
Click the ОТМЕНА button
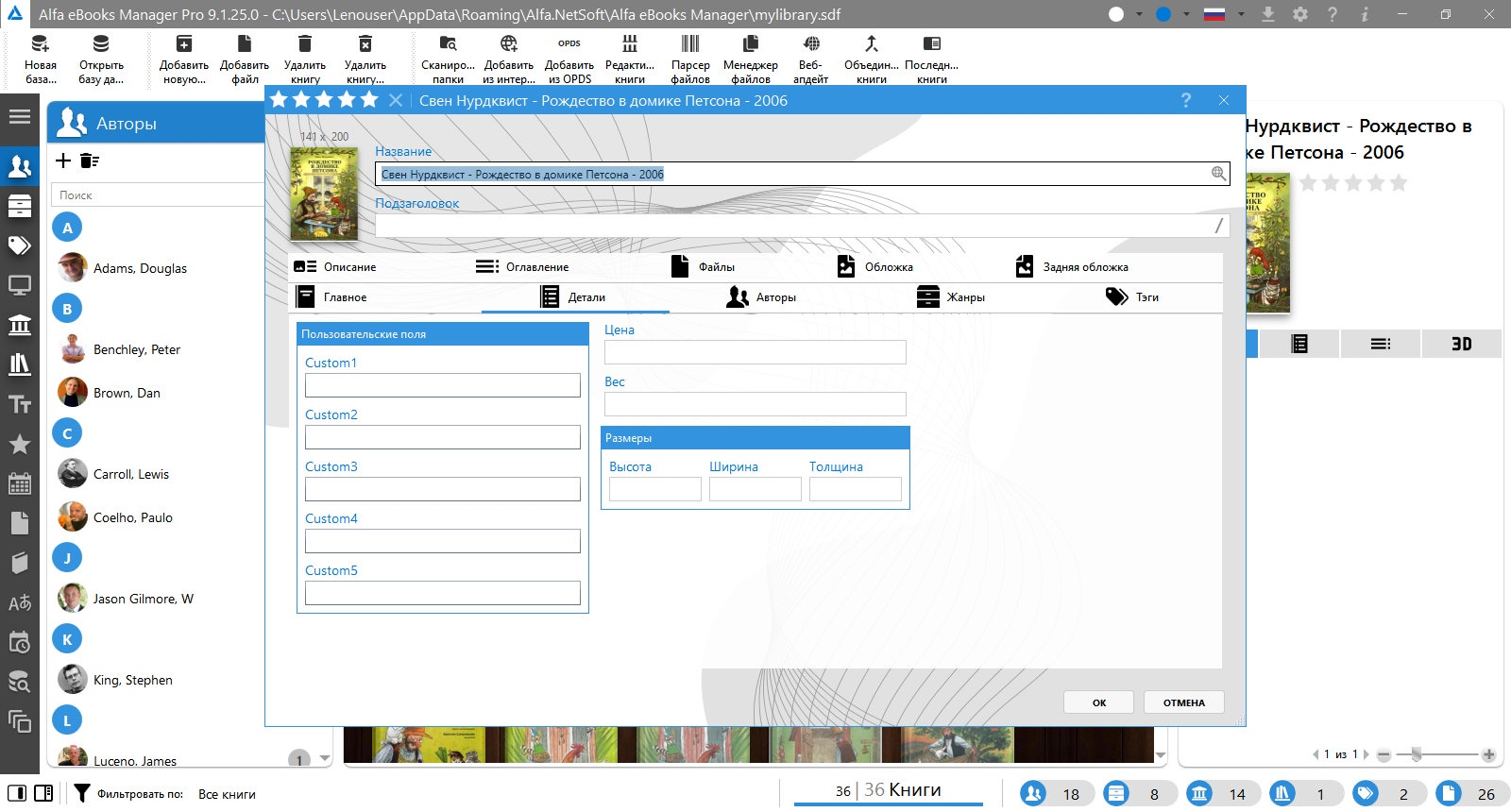point(1184,702)
